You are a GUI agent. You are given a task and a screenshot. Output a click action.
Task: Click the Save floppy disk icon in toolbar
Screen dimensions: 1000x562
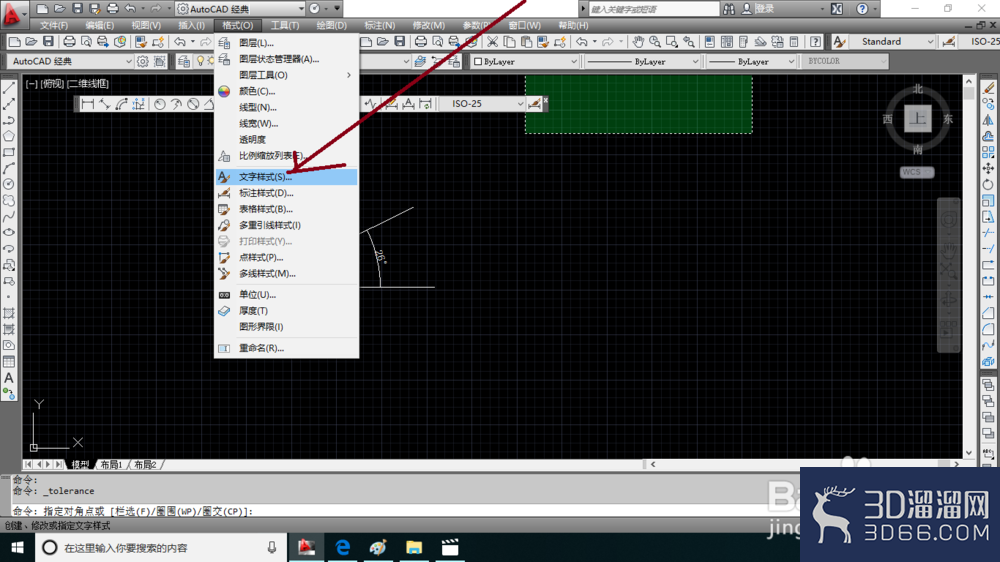tap(48, 41)
